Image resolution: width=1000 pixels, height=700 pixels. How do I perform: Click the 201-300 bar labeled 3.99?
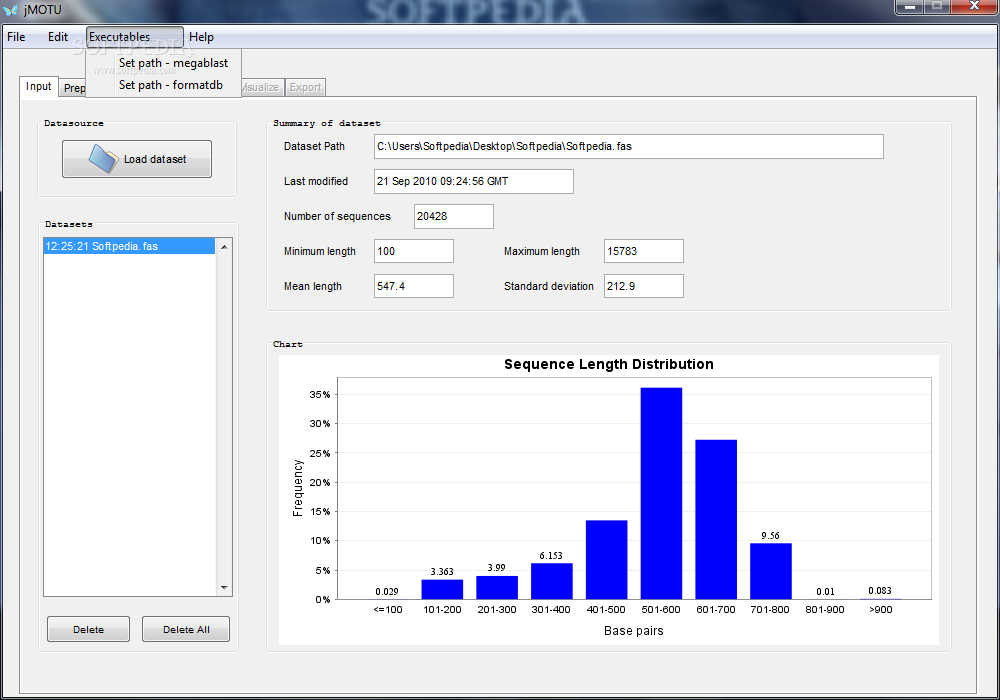pyautogui.click(x=497, y=588)
